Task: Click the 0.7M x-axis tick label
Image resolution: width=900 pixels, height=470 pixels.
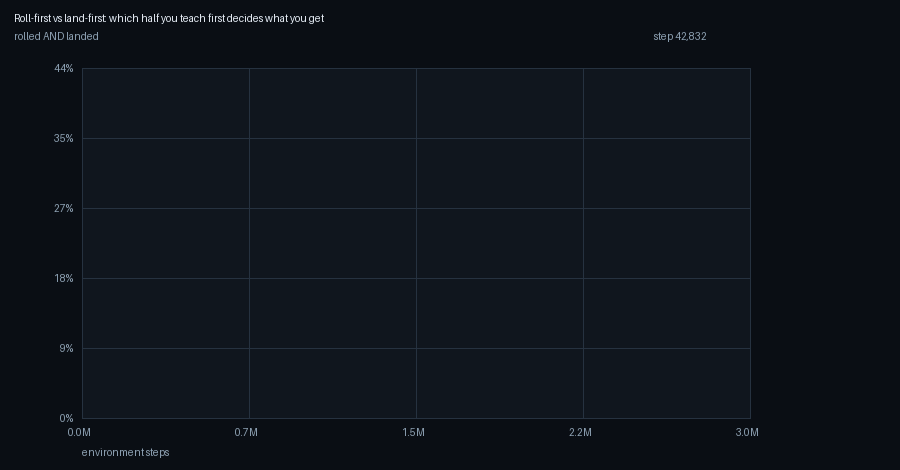Action: (x=246, y=432)
